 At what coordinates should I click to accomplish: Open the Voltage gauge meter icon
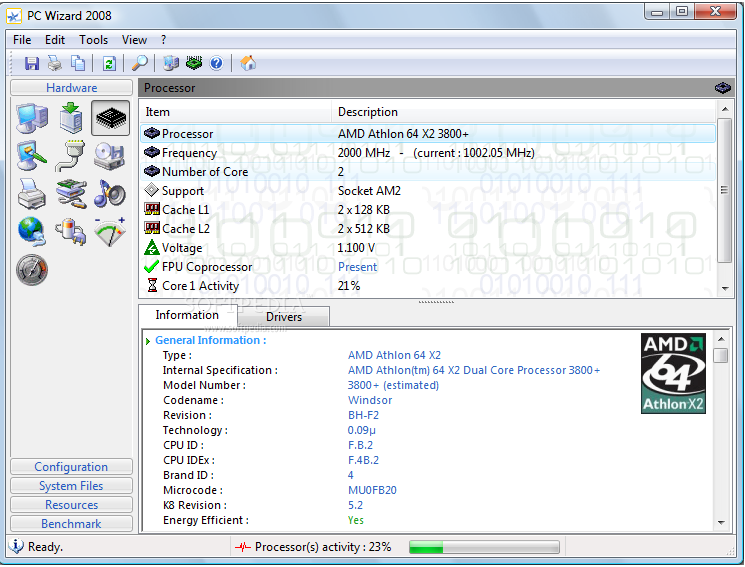coord(110,232)
